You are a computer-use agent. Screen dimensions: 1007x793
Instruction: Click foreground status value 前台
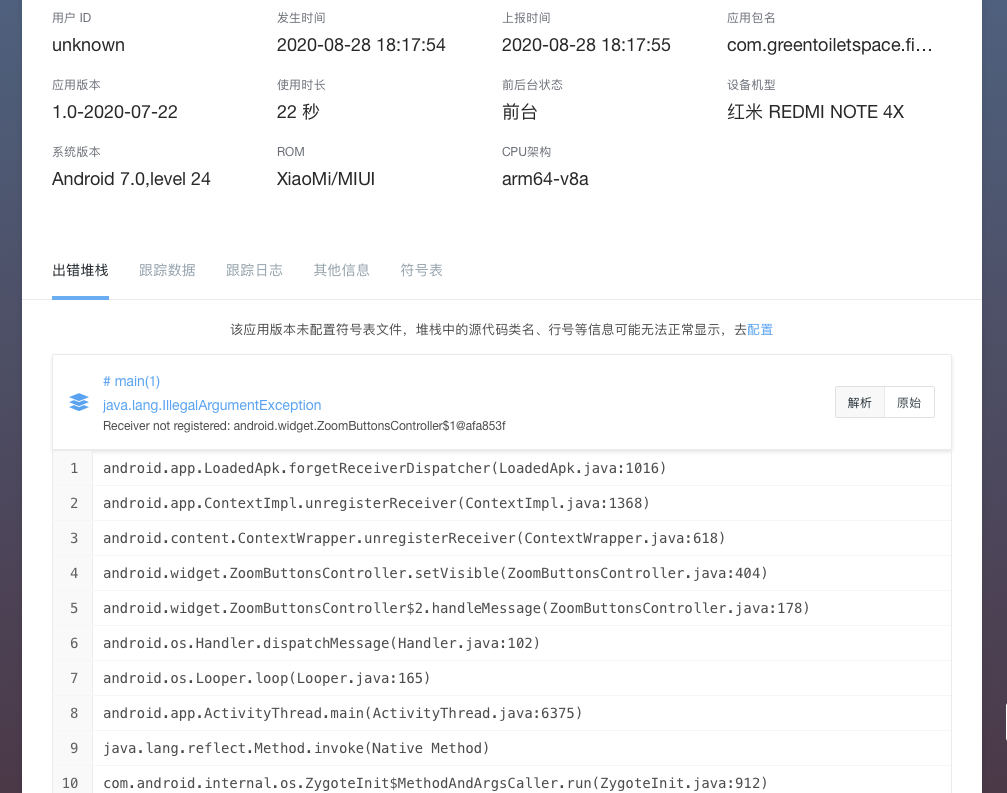pos(520,112)
